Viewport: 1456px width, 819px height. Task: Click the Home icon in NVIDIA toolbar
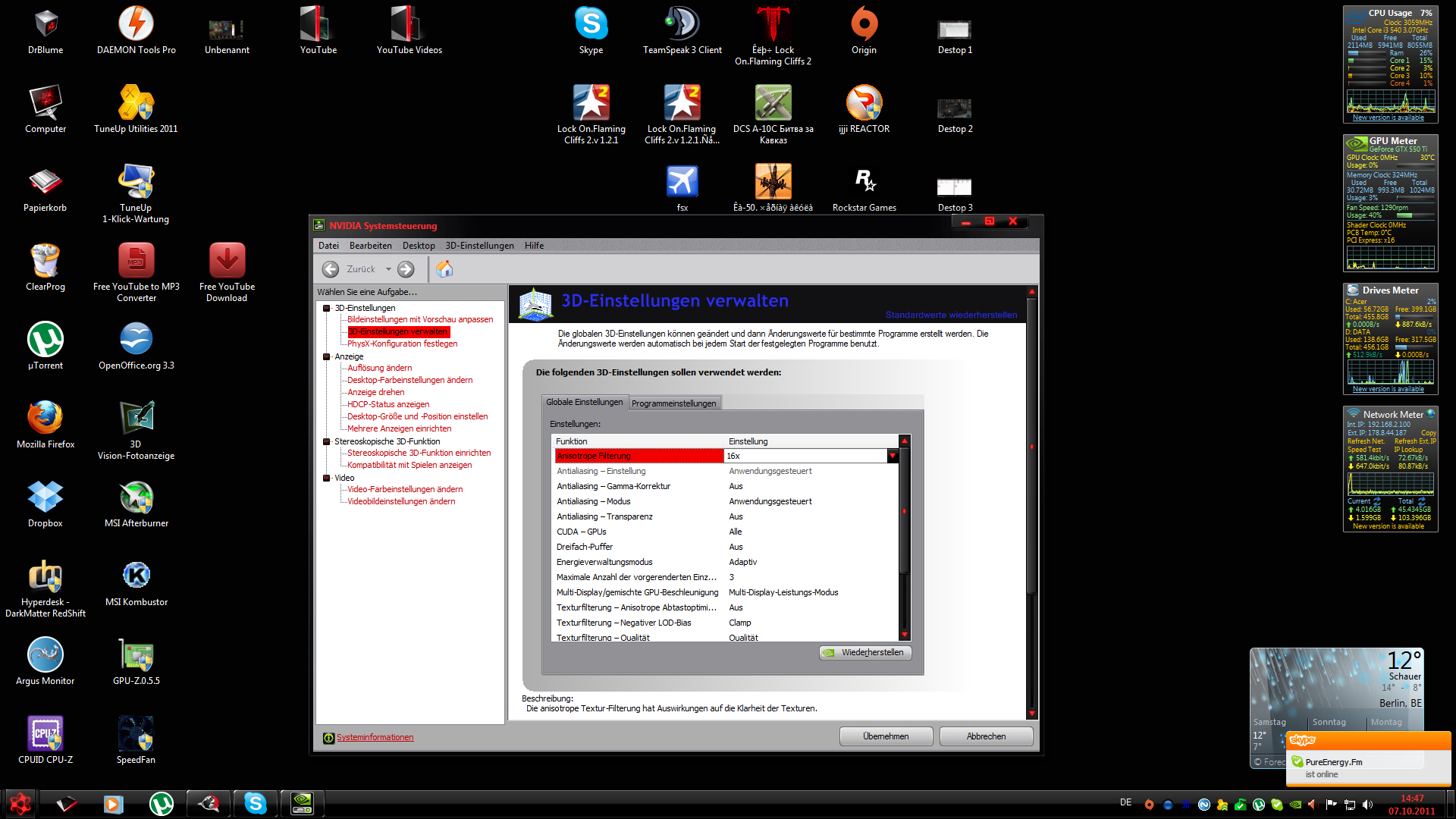pos(444,269)
